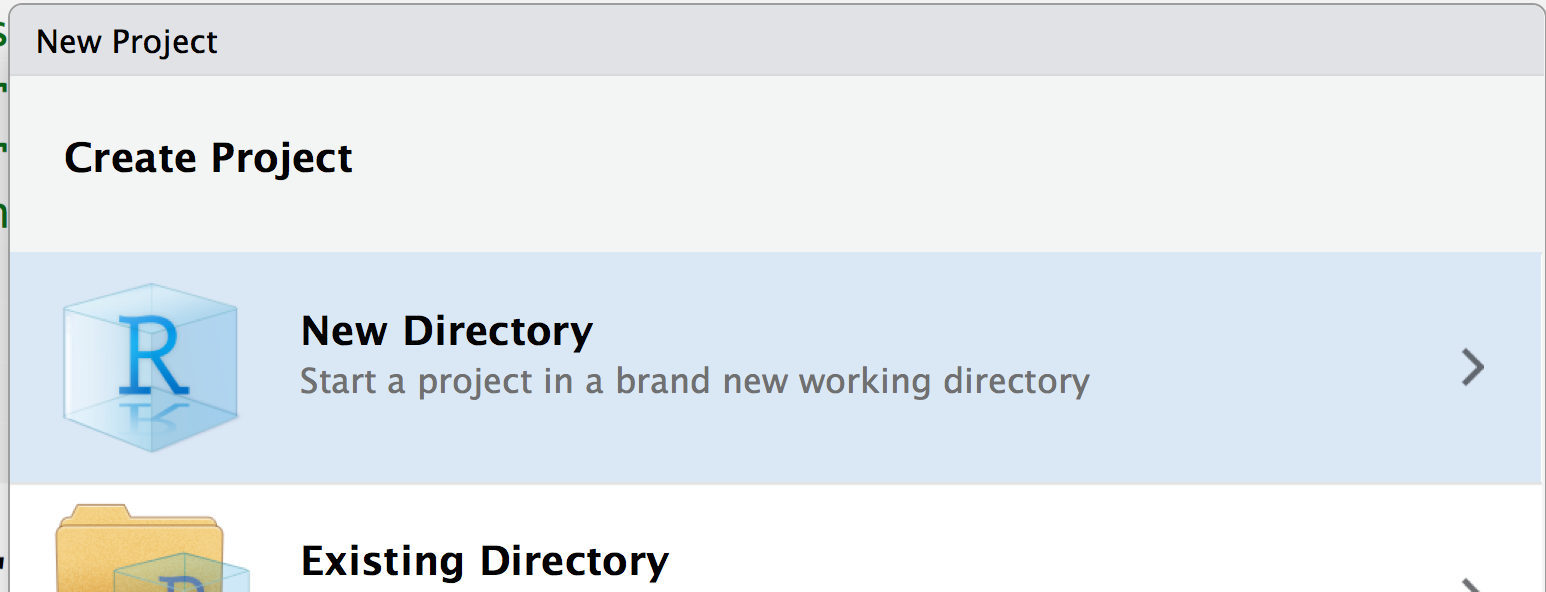Screen dimensions: 1546x592
Task: Select the highlighted New Directory row background
Action: coord(775,368)
